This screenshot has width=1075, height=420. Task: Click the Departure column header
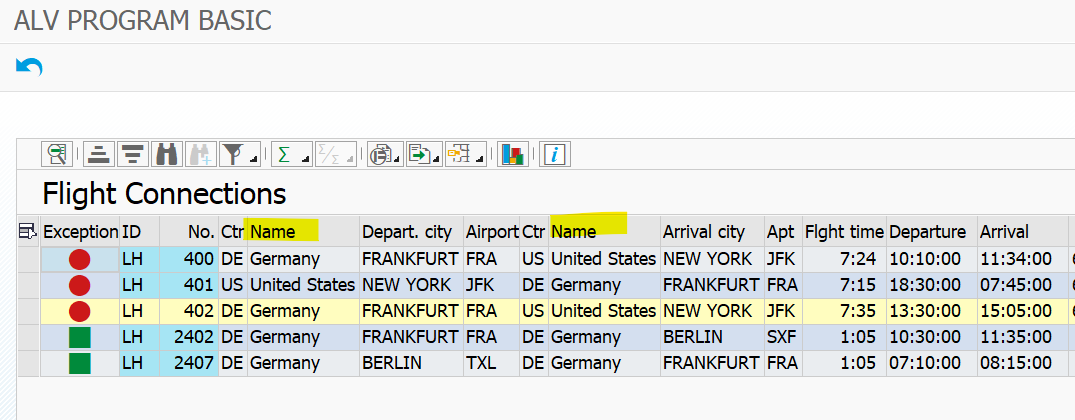coord(932,232)
